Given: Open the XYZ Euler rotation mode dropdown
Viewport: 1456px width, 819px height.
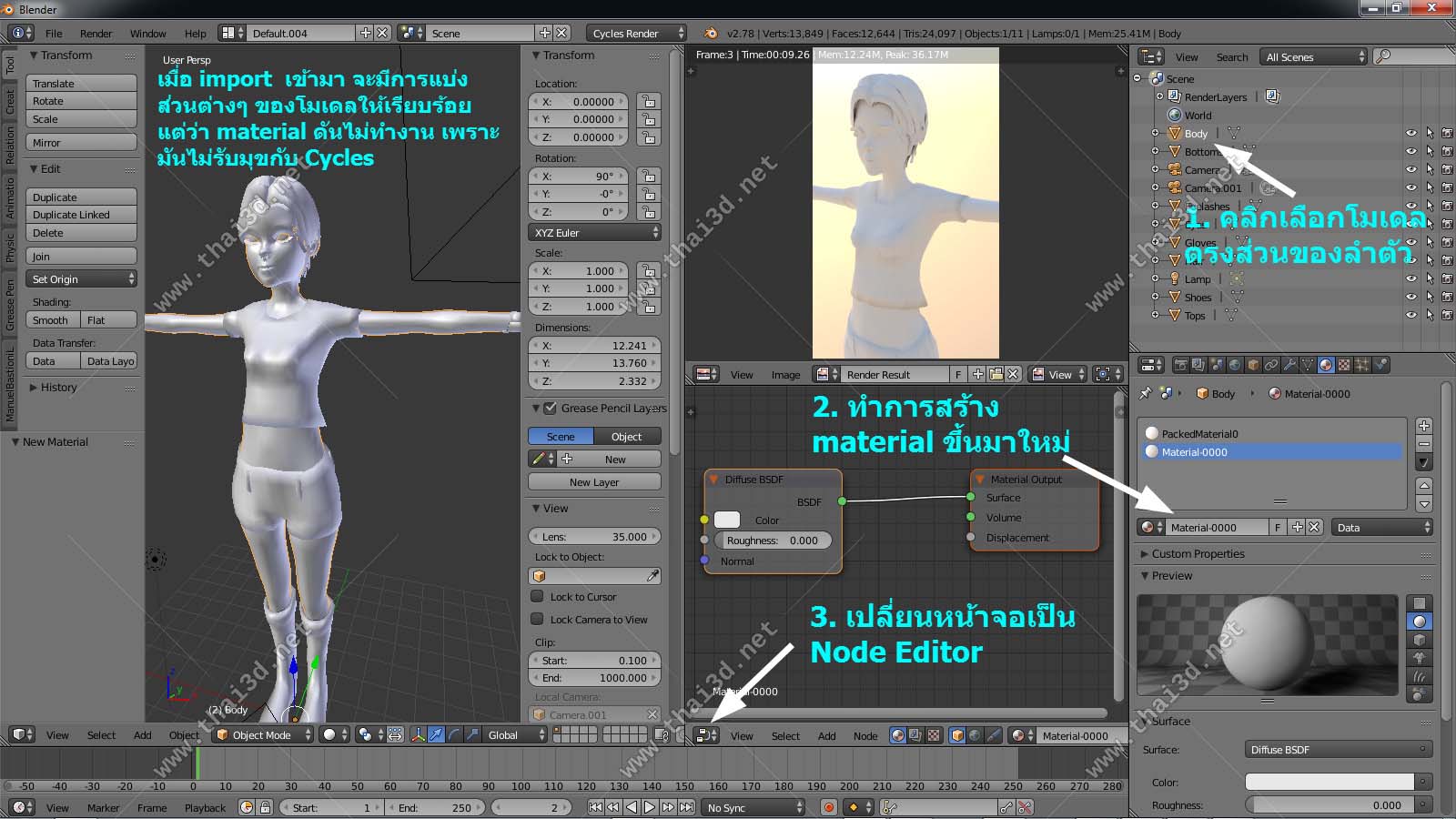Looking at the screenshot, I should point(595,232).
